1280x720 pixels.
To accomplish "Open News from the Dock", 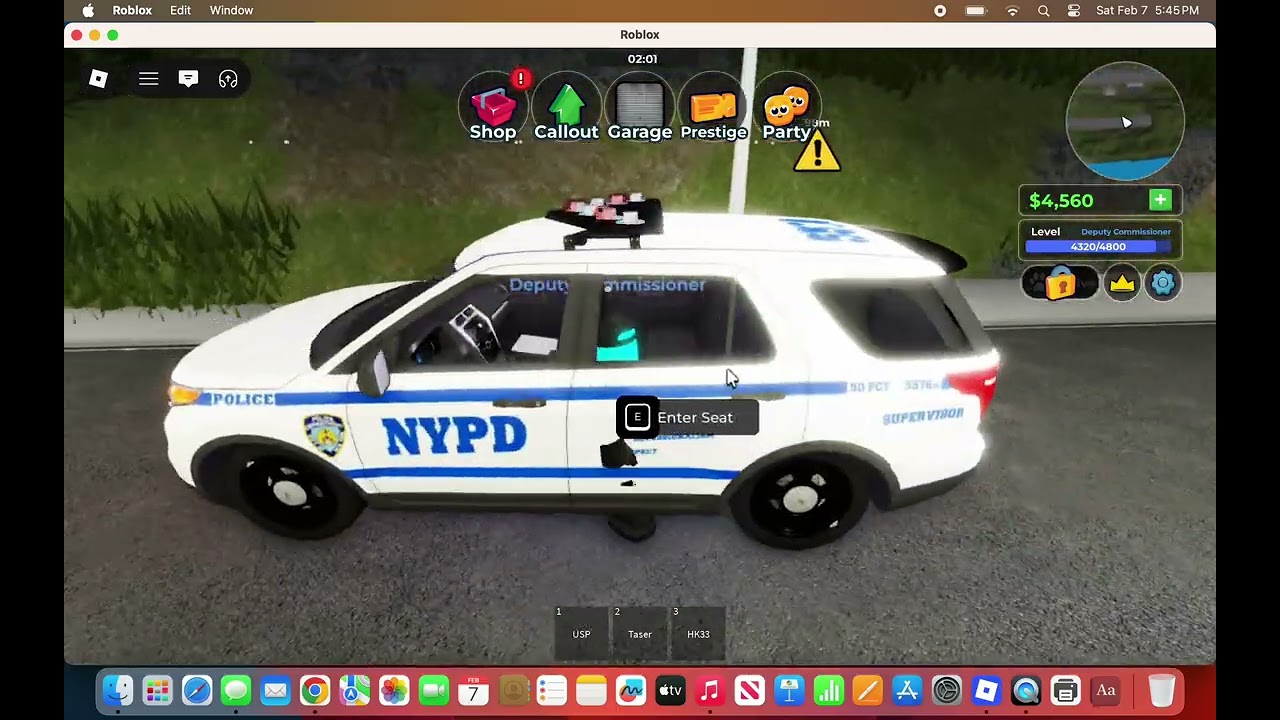I will [x=750, y=690].
